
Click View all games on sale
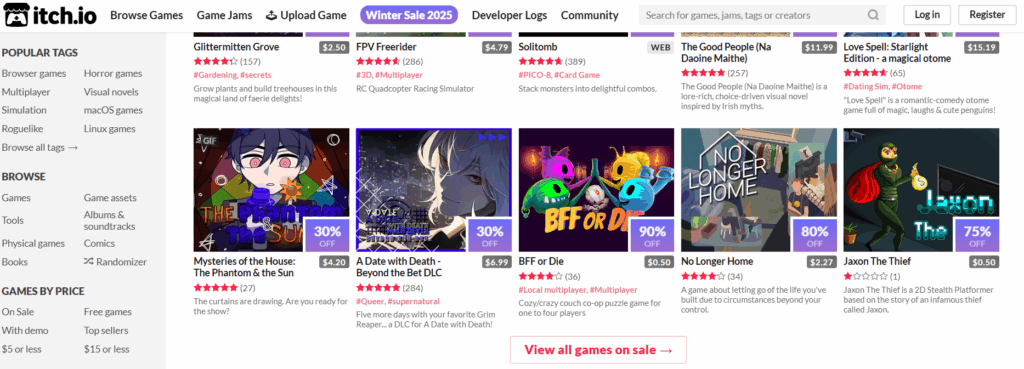coord(598,350)
